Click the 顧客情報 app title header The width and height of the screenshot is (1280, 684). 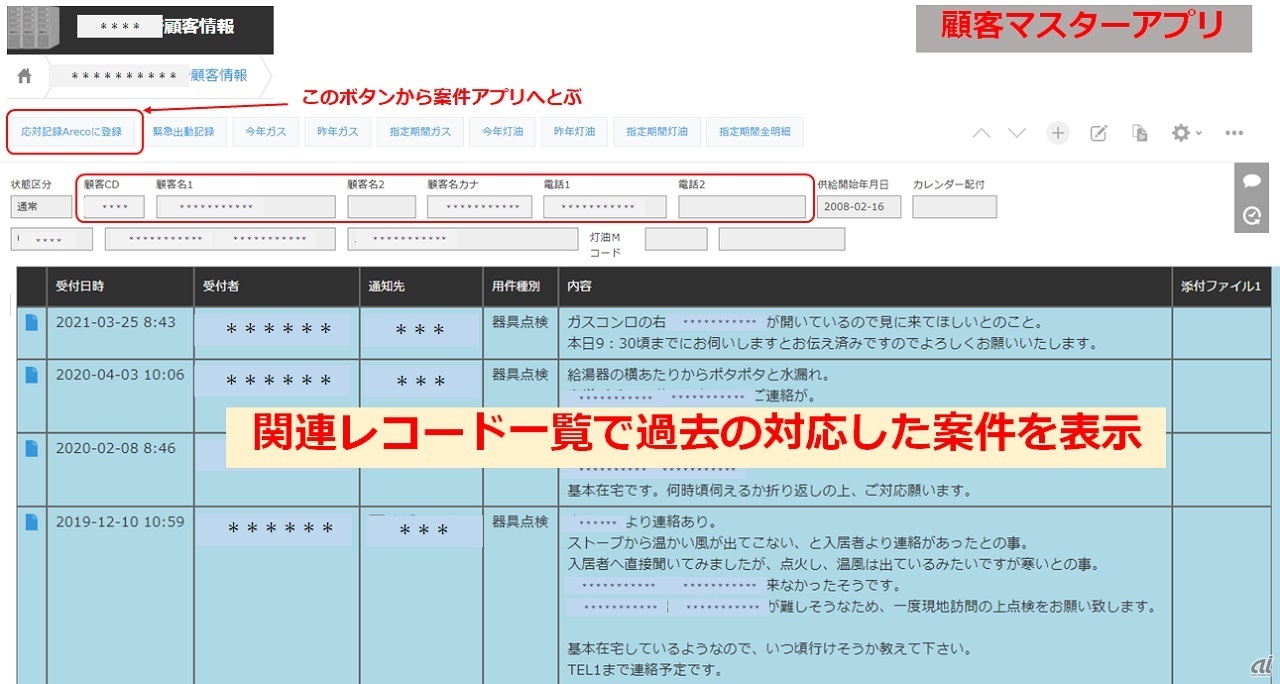pyautogui.click(x=199, y=27)
